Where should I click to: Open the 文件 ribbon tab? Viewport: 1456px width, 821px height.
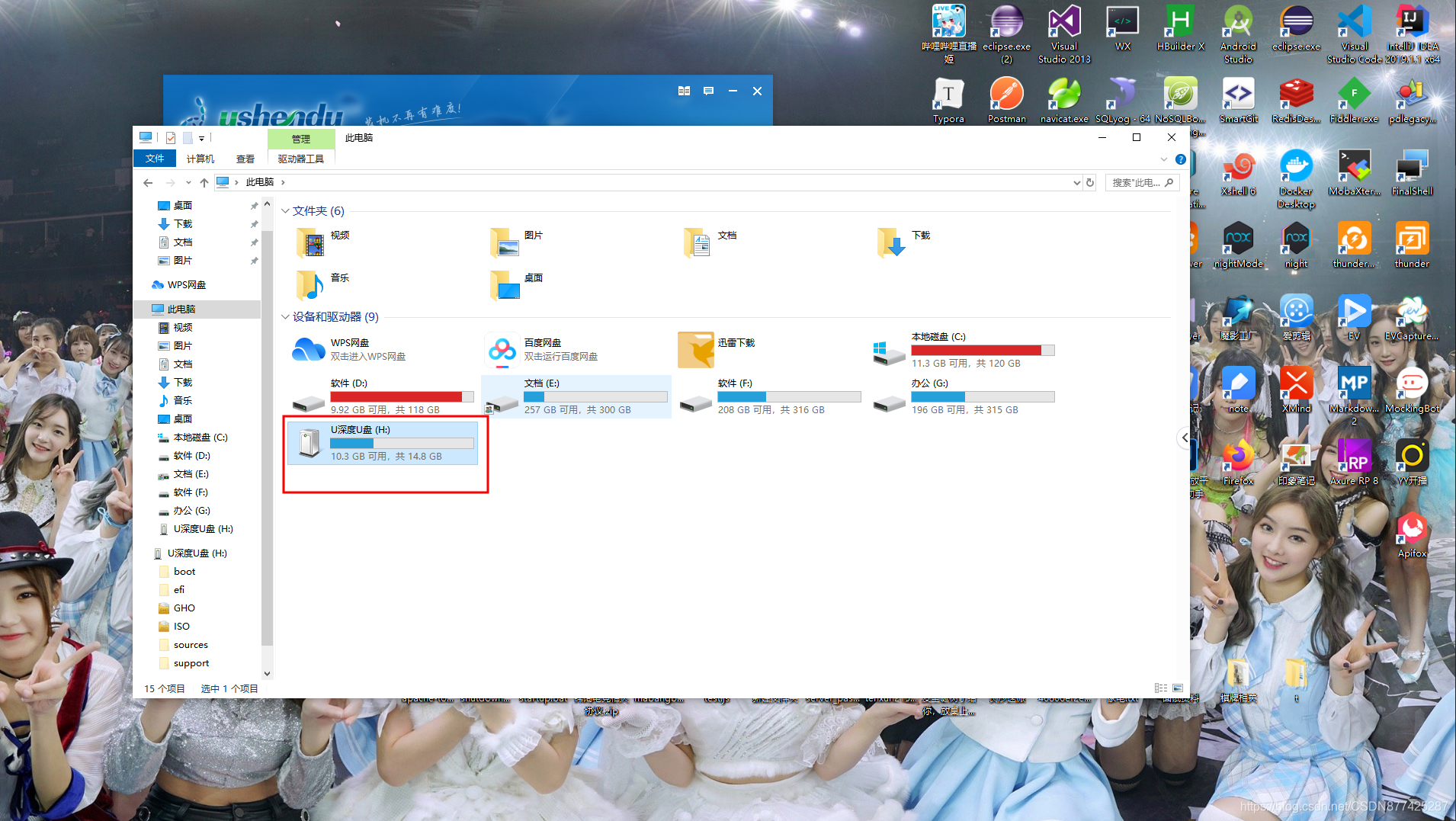(x=155, y=159)
